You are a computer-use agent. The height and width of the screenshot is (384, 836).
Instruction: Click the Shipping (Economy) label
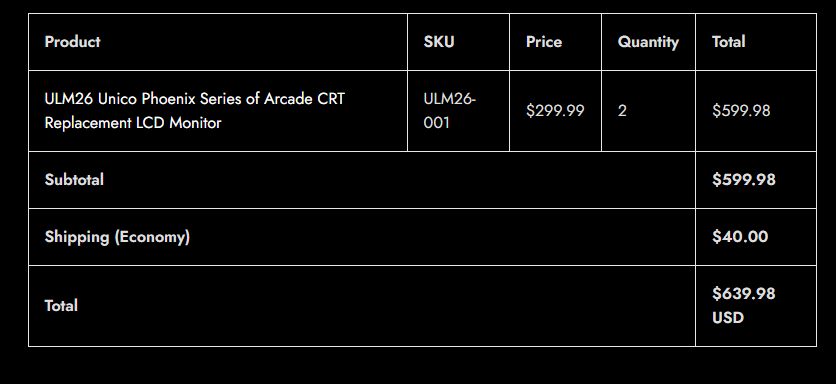pos(117,237)
